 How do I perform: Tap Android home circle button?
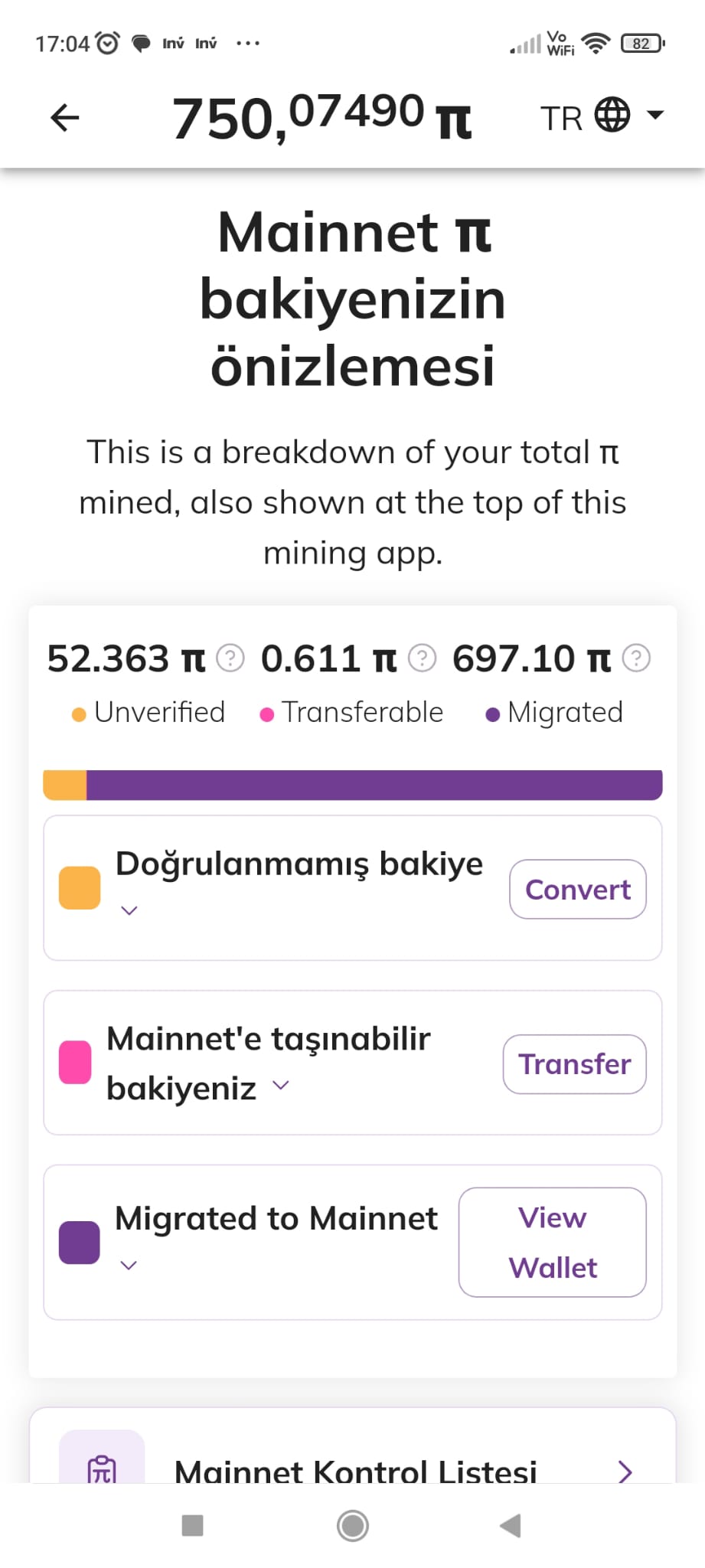click(353, 1525)
